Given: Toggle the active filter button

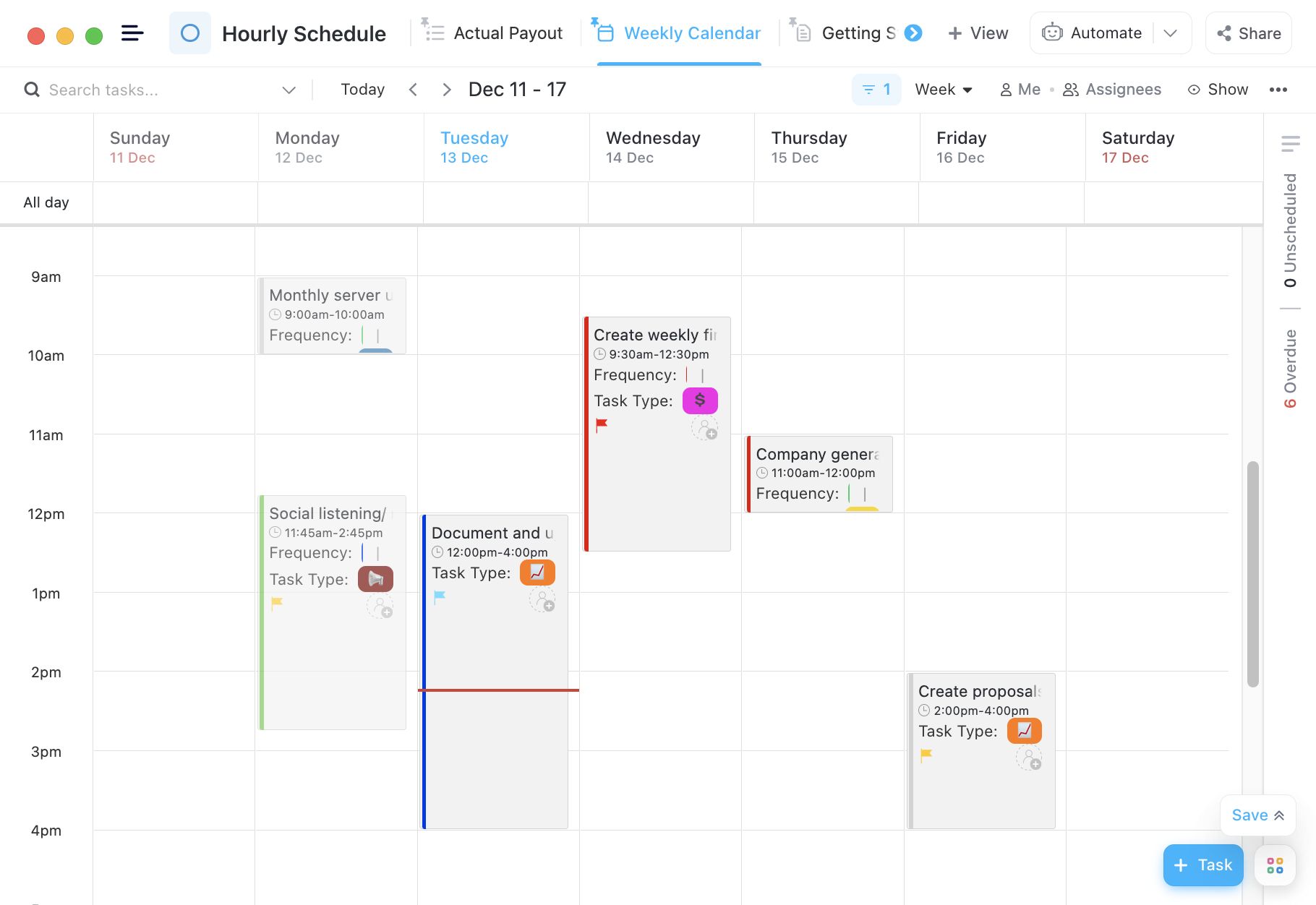Looking at the screenshot, I should pos(876,90).
